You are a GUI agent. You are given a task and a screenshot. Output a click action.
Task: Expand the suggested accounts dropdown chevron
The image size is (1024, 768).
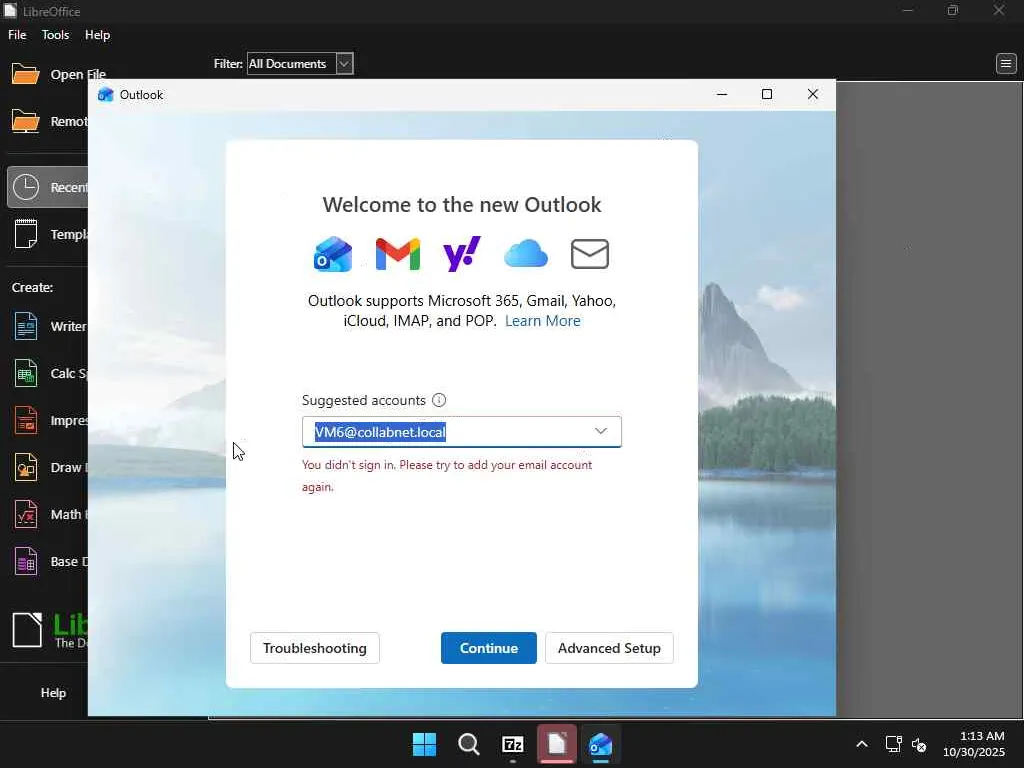tap(601, 431)
